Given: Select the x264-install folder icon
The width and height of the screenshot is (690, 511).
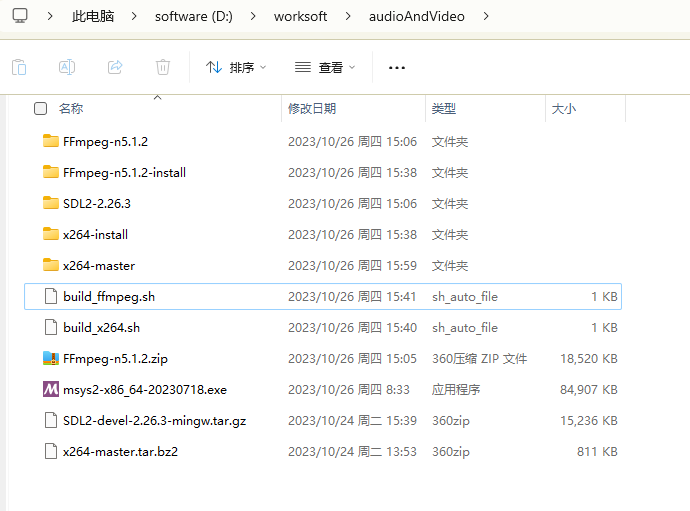Looking at the screenshot, I should point(51,234).
